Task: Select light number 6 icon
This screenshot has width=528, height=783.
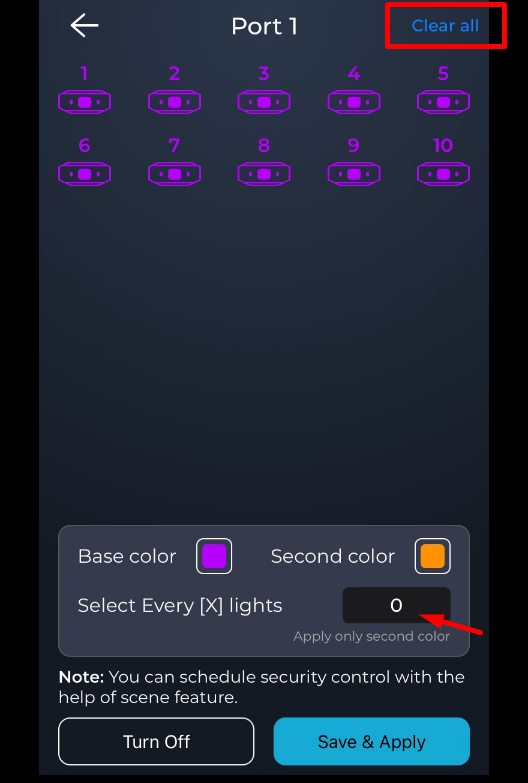Action: [84, 174]
